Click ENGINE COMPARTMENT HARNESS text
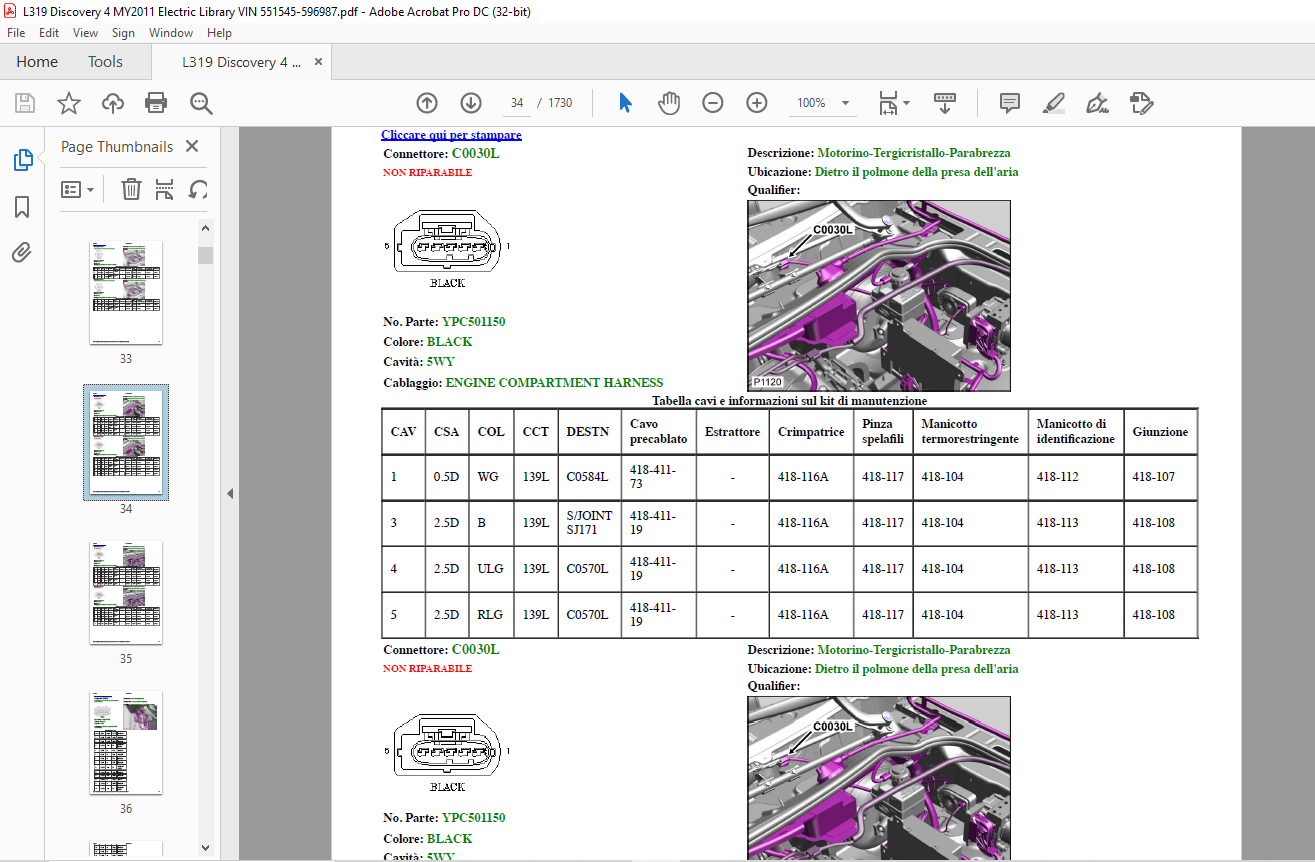 coord(554,383)
